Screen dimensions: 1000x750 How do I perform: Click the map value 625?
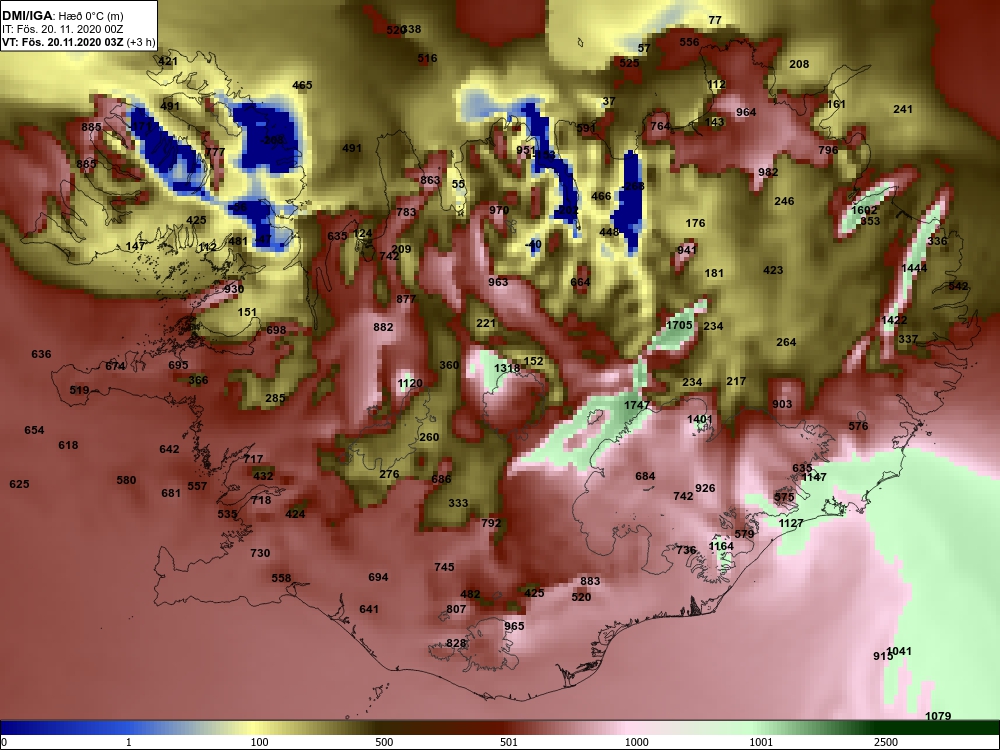click(x=19, y=484)
